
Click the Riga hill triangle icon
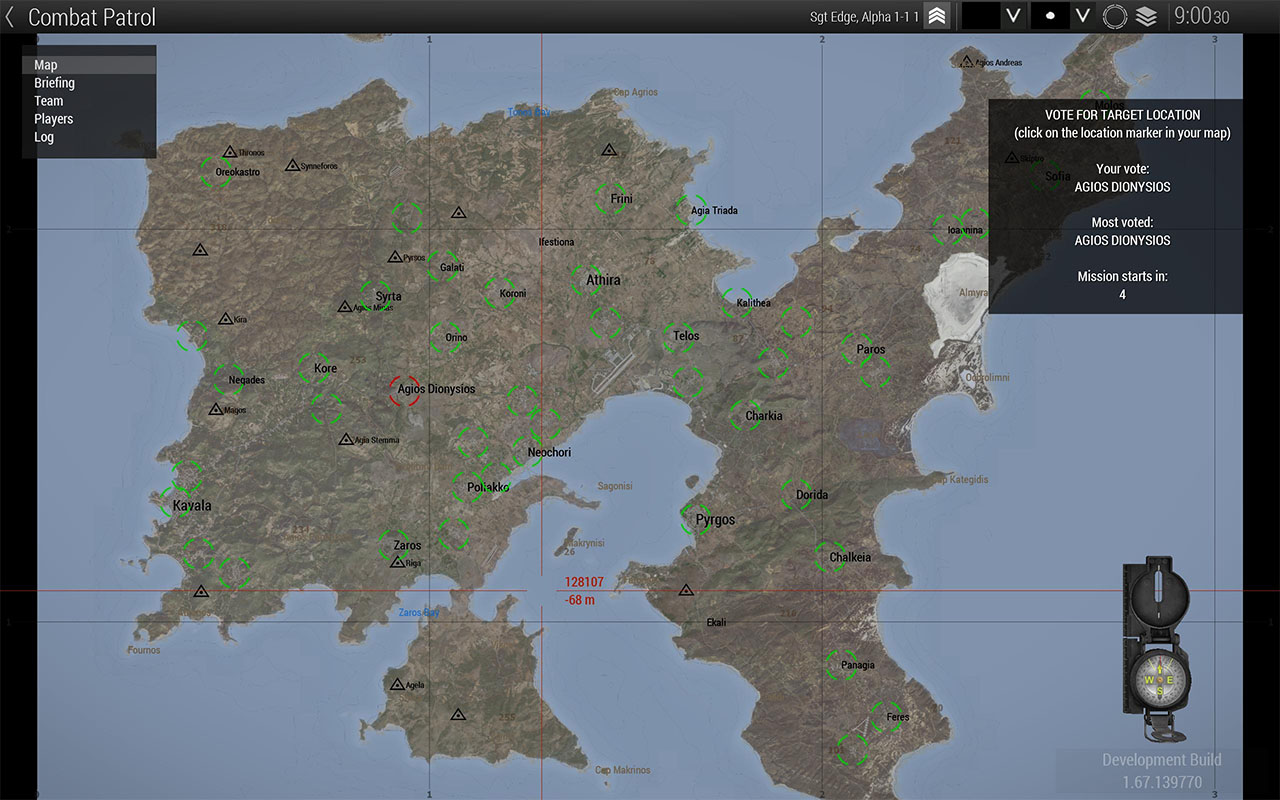[398, 562]
